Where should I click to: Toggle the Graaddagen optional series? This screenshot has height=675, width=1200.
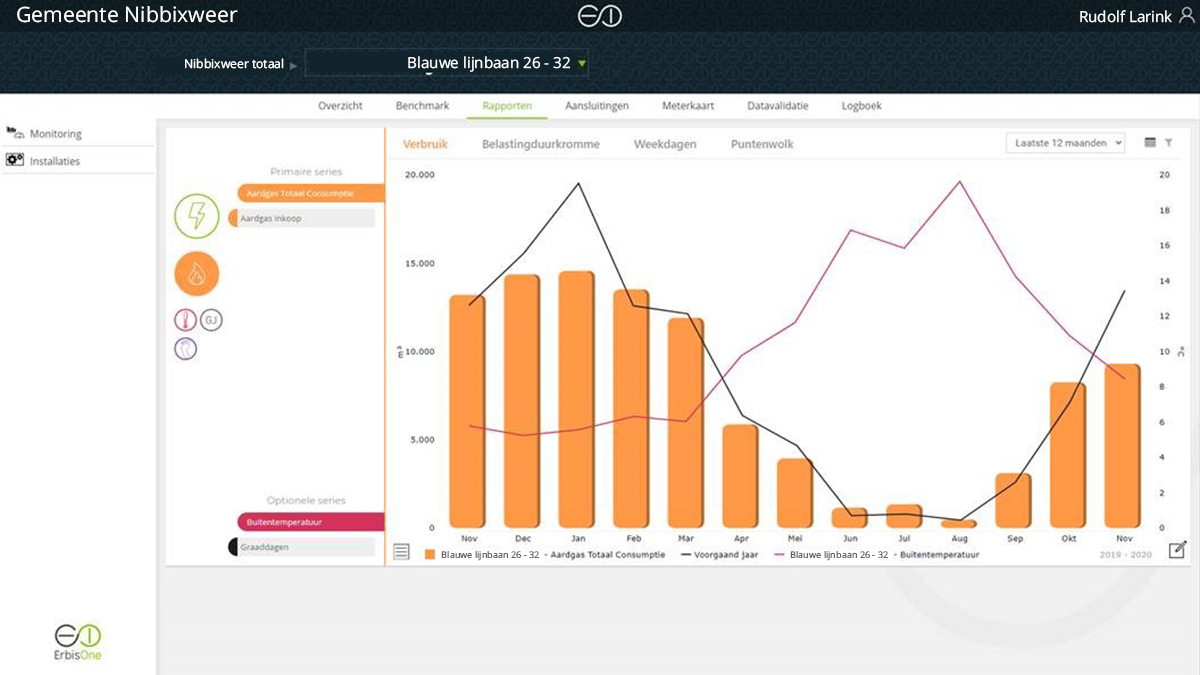pyautogui.click(x=302, y=547)
